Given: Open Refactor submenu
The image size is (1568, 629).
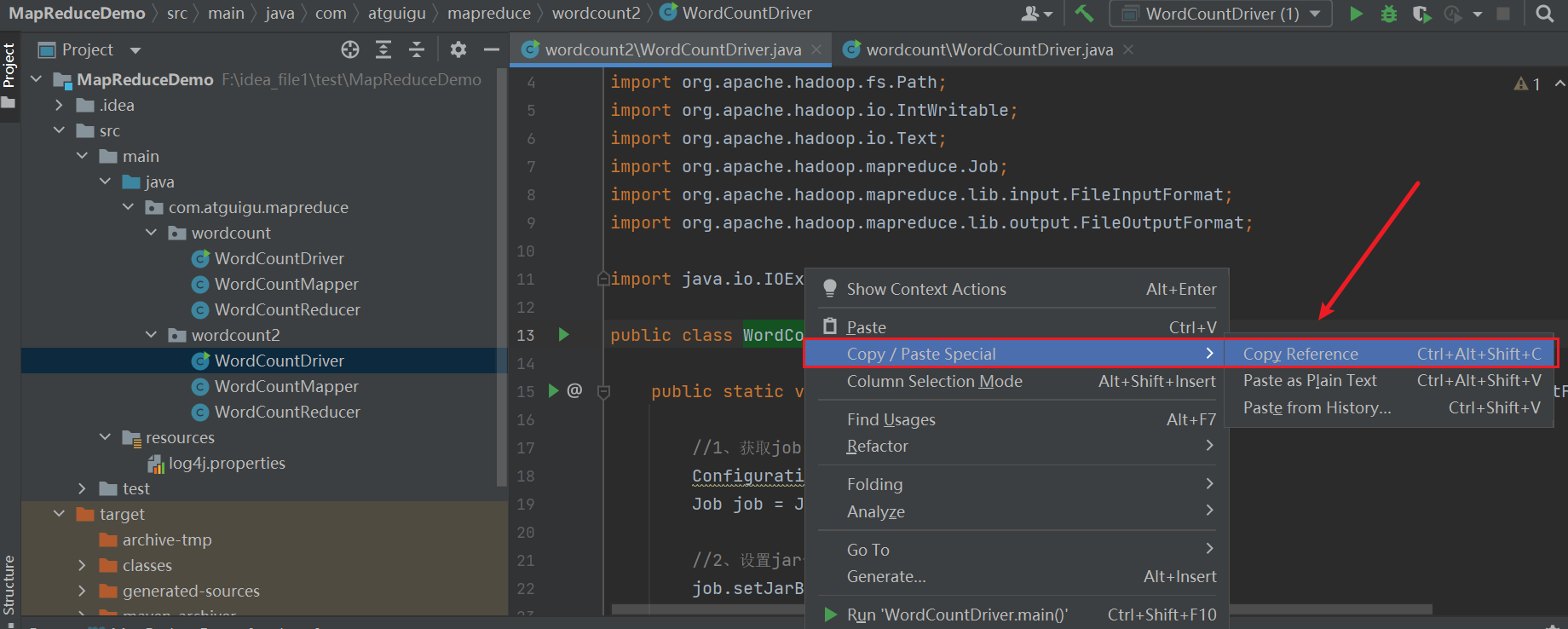Looking at the screenshot, I should [1017, 446].
